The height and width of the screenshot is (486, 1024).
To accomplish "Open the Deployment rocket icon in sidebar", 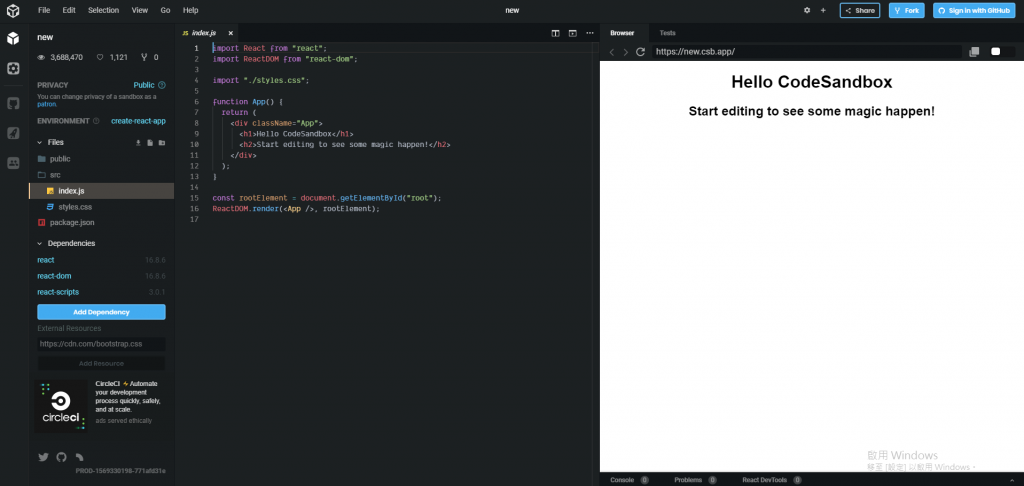I will pyautogui.click(x=13, y=133).
